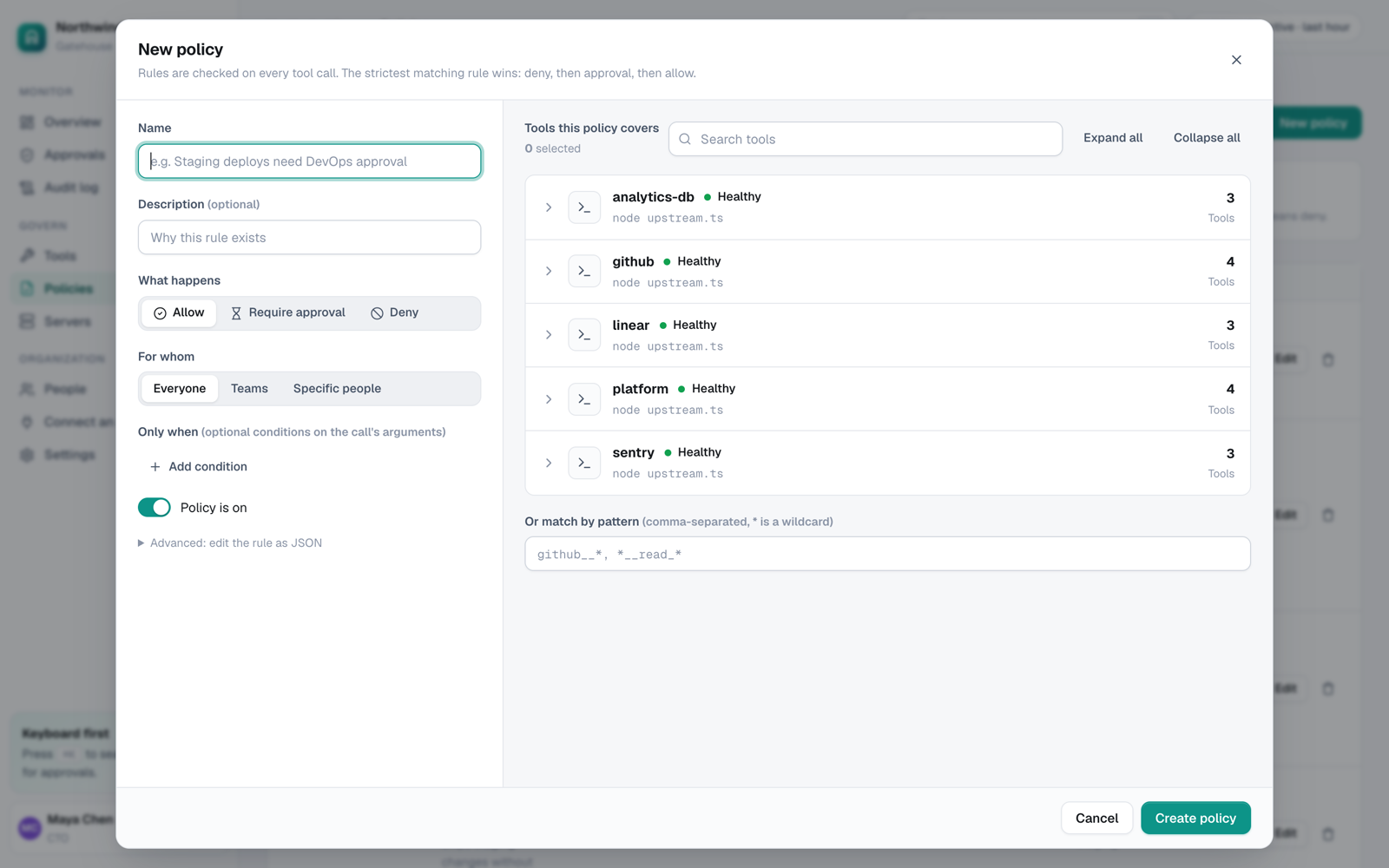Click the Audit log sidebar icon
Screen dimensions: 1389x868
[x=28, y=187]
